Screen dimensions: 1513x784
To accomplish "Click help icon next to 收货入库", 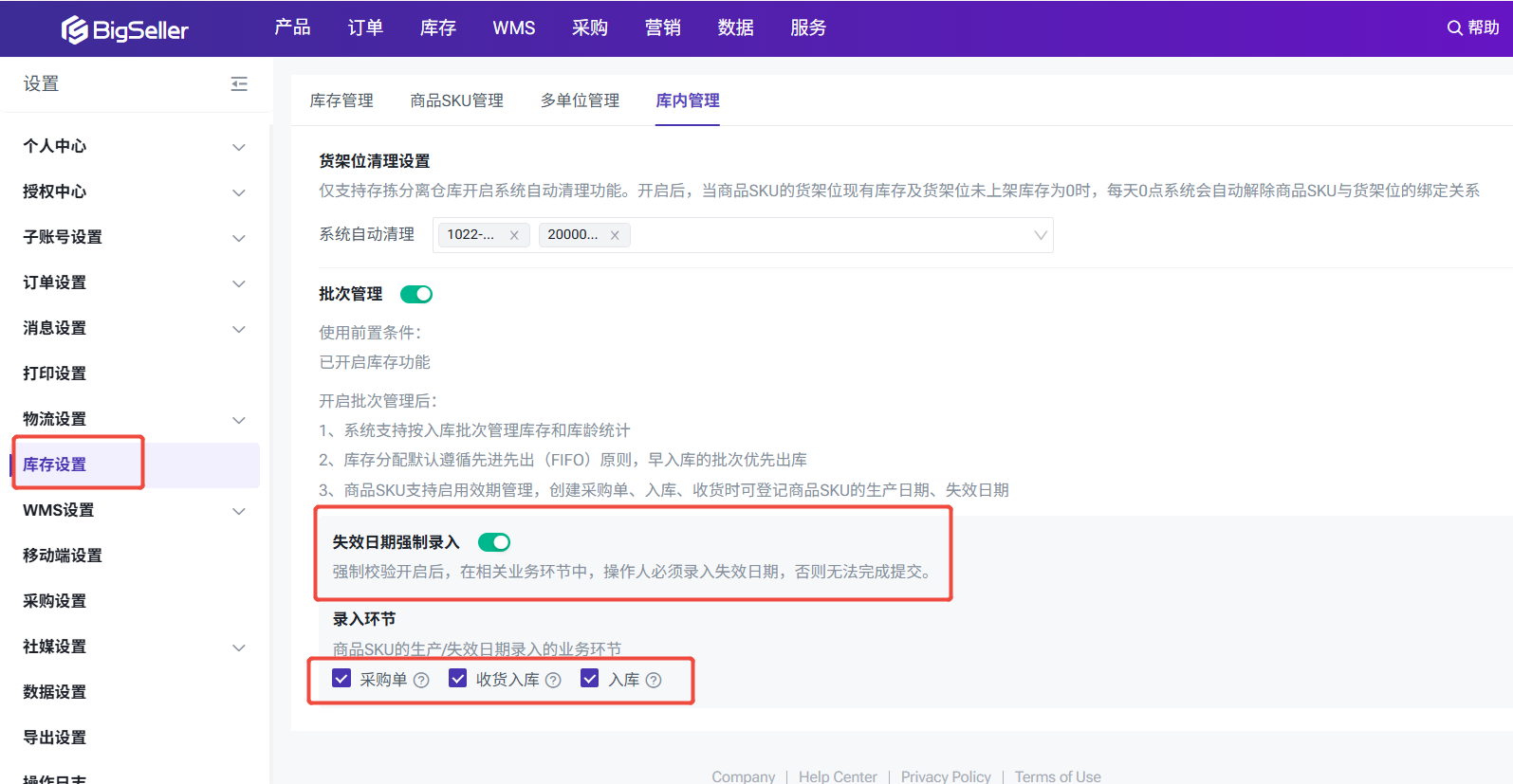I will (553, 680).
